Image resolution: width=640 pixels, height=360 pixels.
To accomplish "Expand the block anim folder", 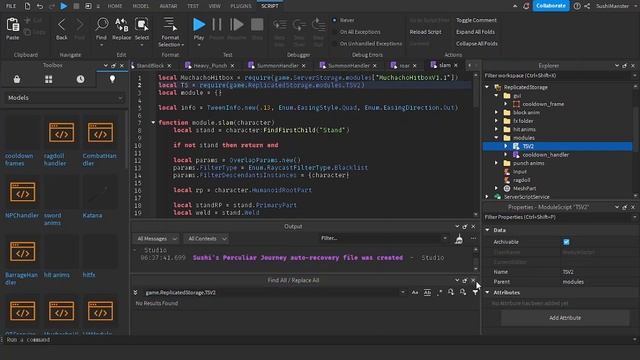I will coord(497,112).
